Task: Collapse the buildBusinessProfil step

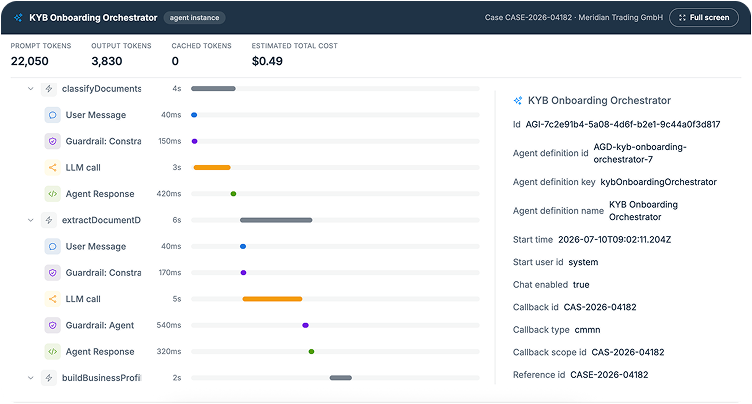Action: (x=31, y=378)
